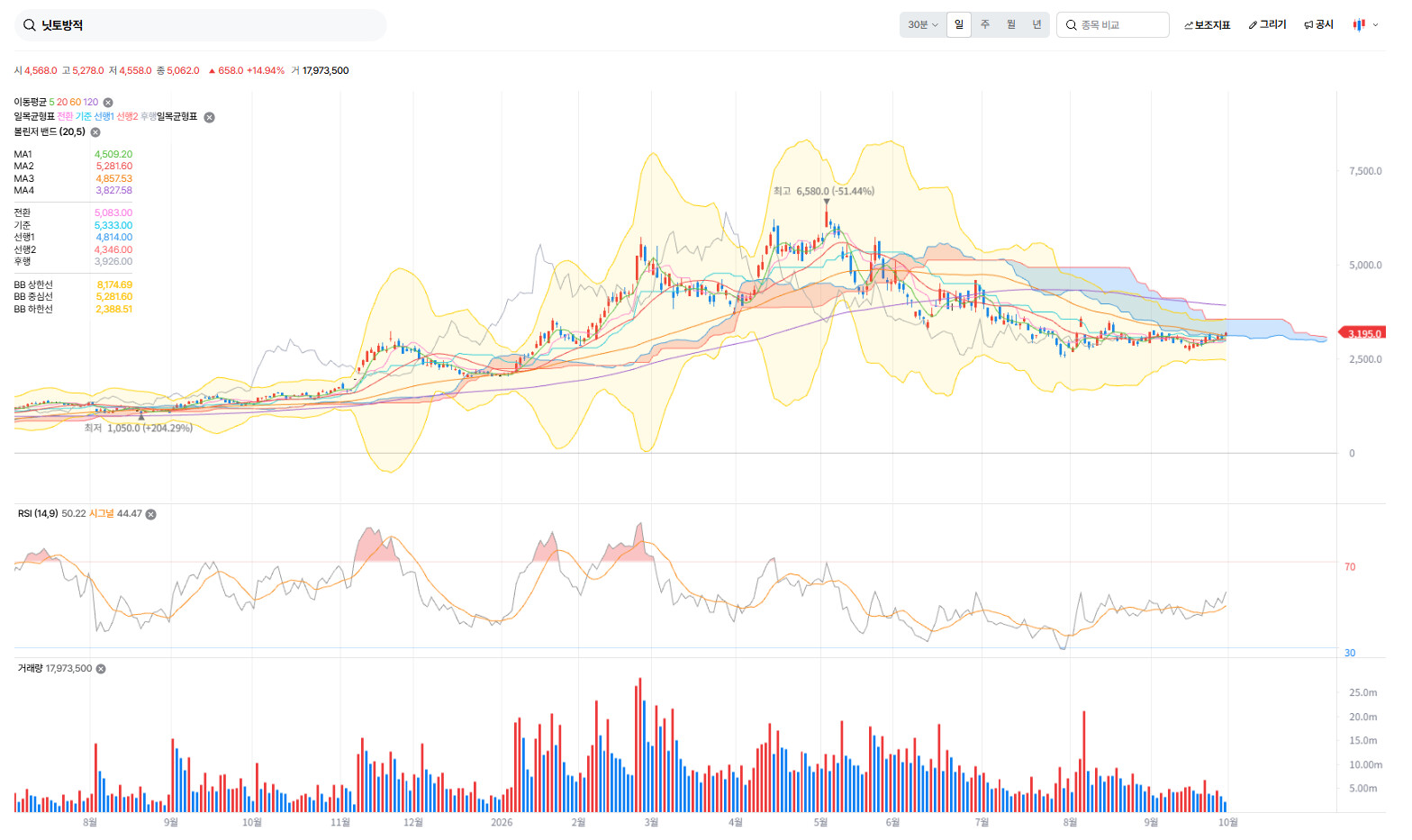Close the 거래량 volume panel
The image size is (1412, 840).
[x=101, y=669]
